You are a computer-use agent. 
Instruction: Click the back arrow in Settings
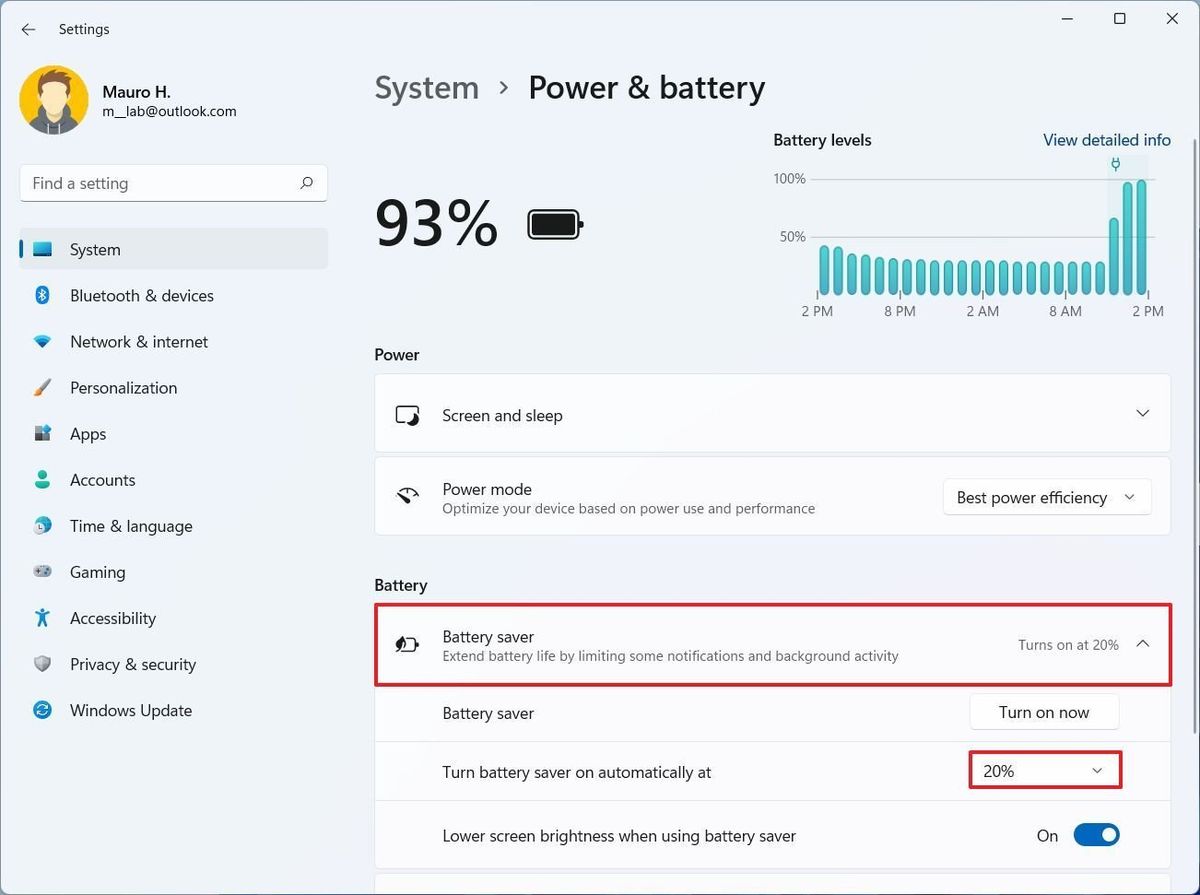point(28,29)
